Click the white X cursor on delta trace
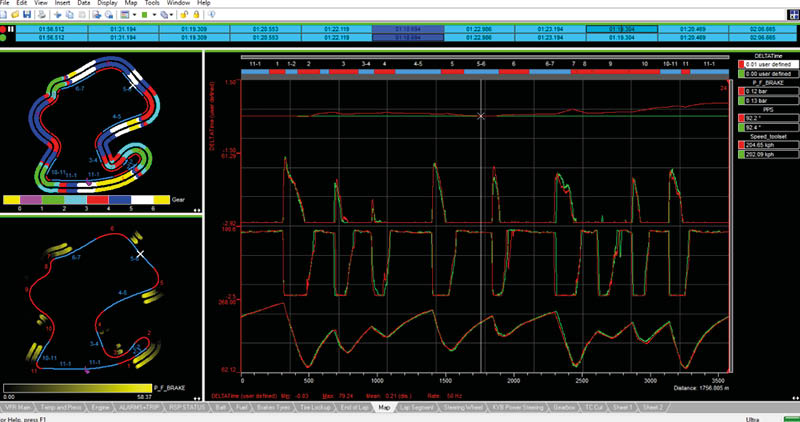 (x=480, y=116)
